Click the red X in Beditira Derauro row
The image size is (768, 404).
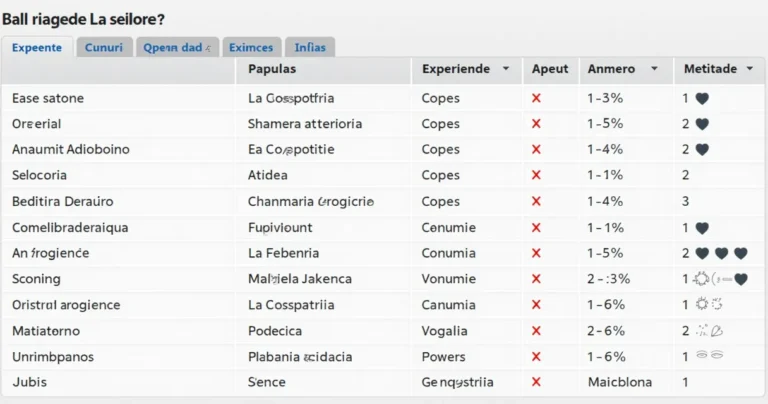point(536,201)
